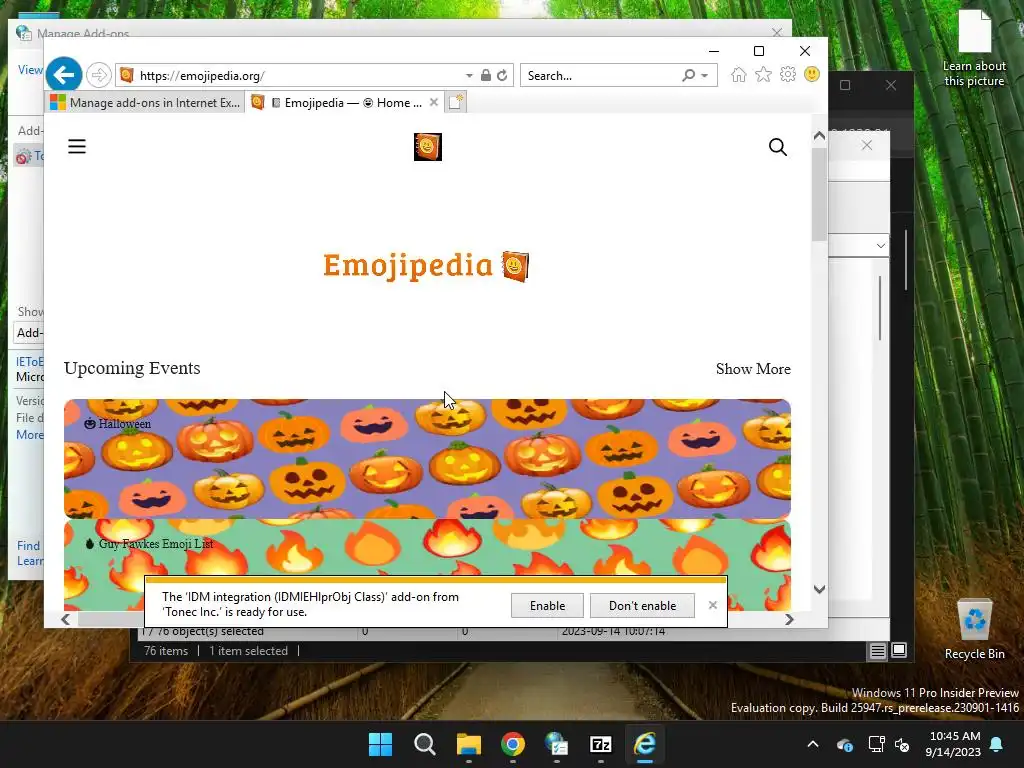The height and width of the screenshot is (768, 1024).
Task: Open the Learn about this picture desktop icon
Action: pyautogui.click(x=974, y=48)
